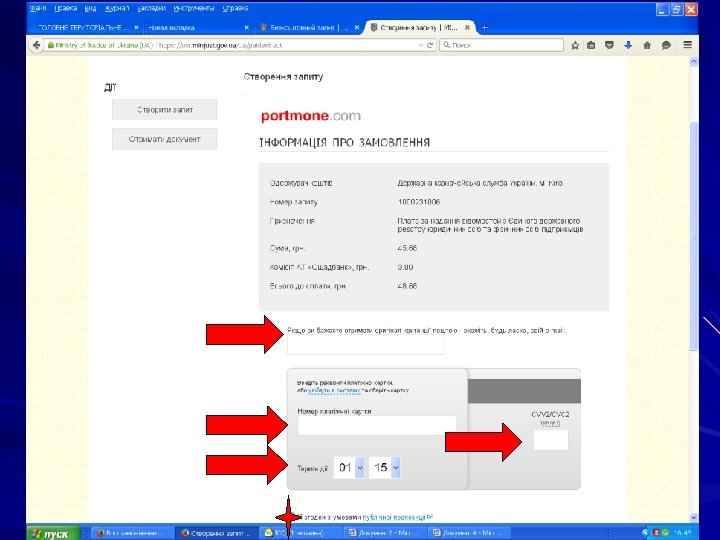Close the 'Створення запиту' tab
Image resolution: width=720 pixels, height=540 pixels.
[x=467, y=28]
